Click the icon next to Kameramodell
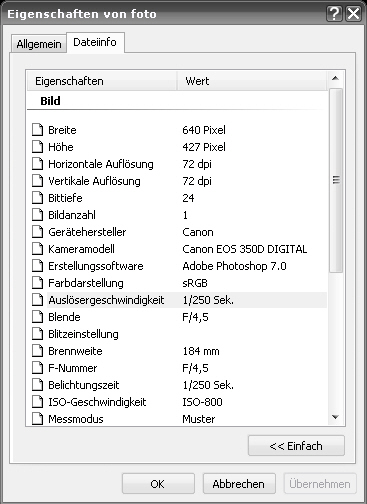This screenshot has width=367, height=504. 38,249
